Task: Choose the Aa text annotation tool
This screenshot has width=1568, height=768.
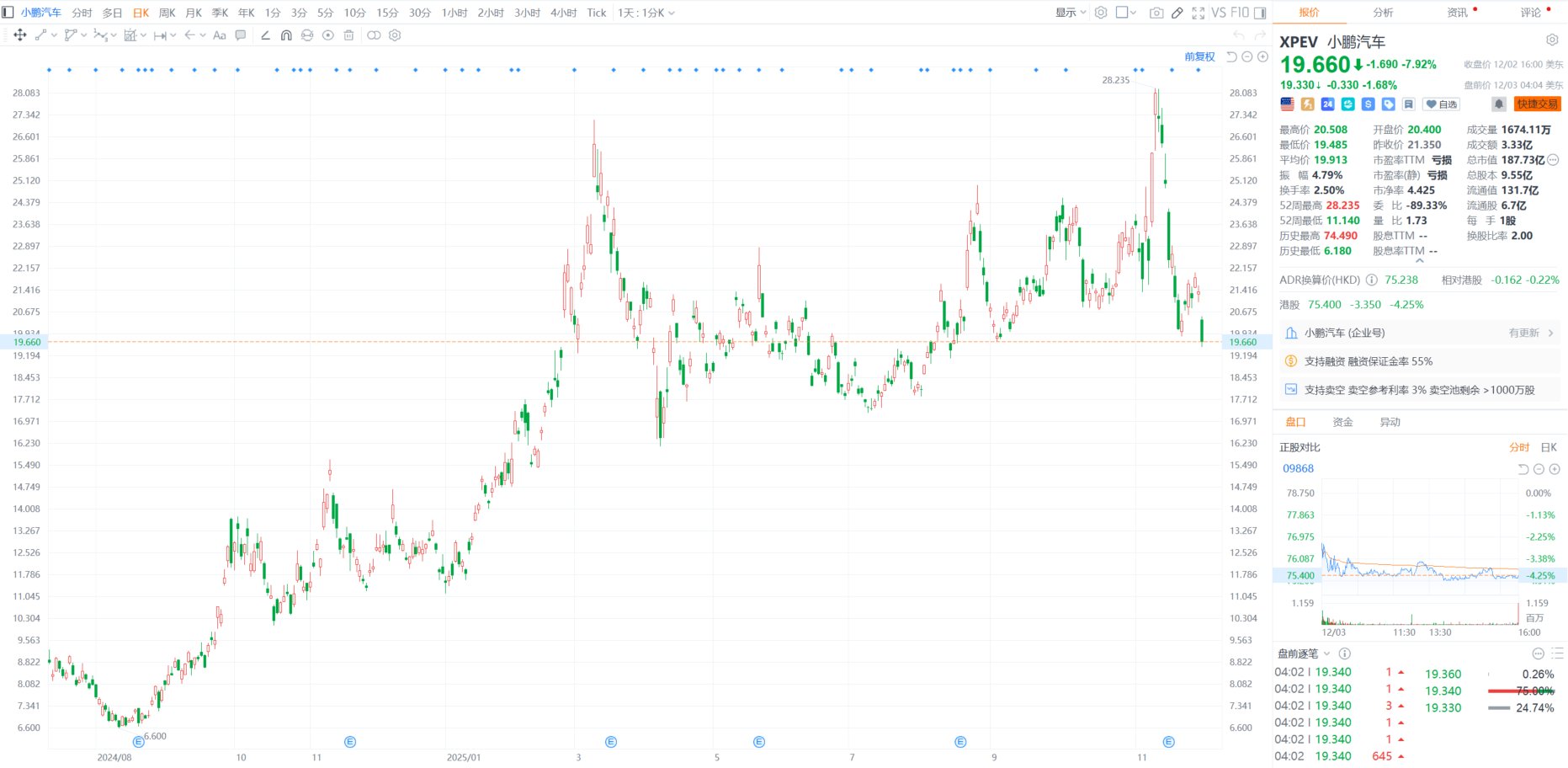Action: (220, 35)
